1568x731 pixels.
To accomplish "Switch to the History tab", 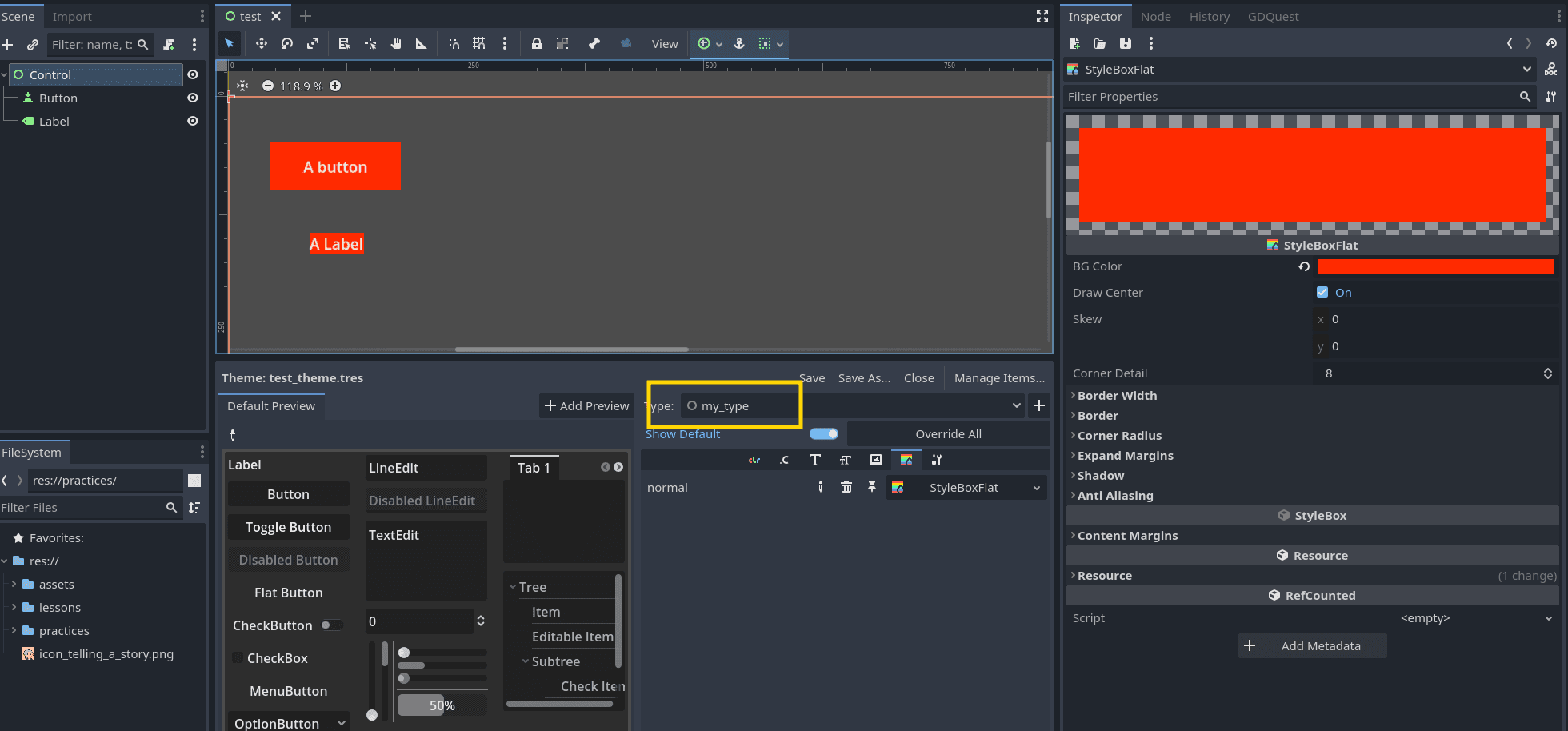I will [1209, 16].
